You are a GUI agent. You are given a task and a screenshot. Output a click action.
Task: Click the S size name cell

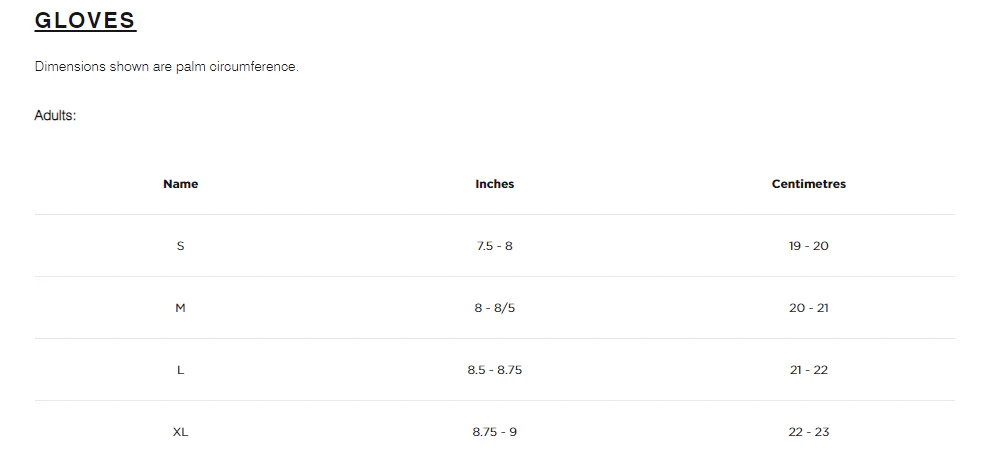pos(181,246)
